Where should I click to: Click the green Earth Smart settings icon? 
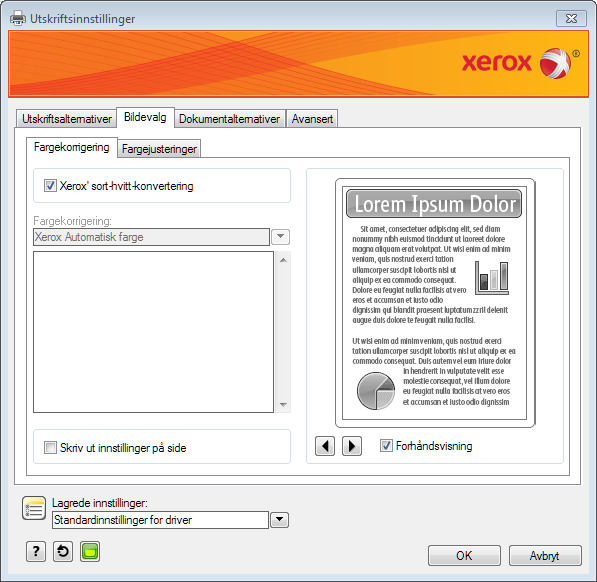tap(90, 551)
